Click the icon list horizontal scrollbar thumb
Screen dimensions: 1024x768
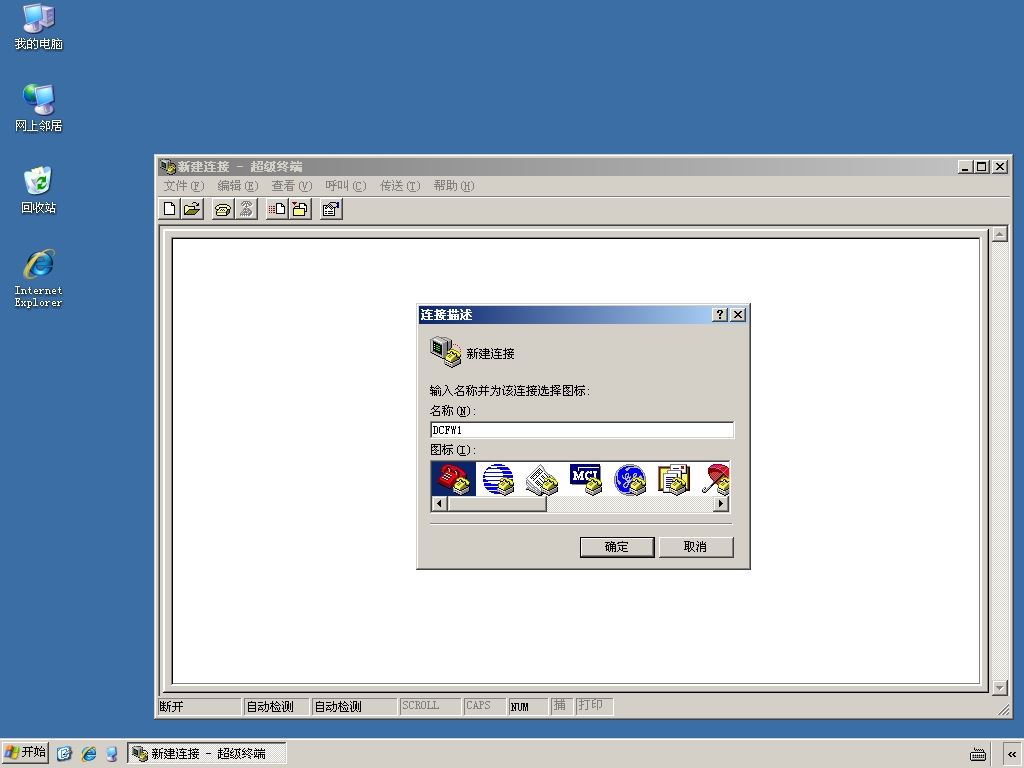pyautogui.click(x=497, y=504)
